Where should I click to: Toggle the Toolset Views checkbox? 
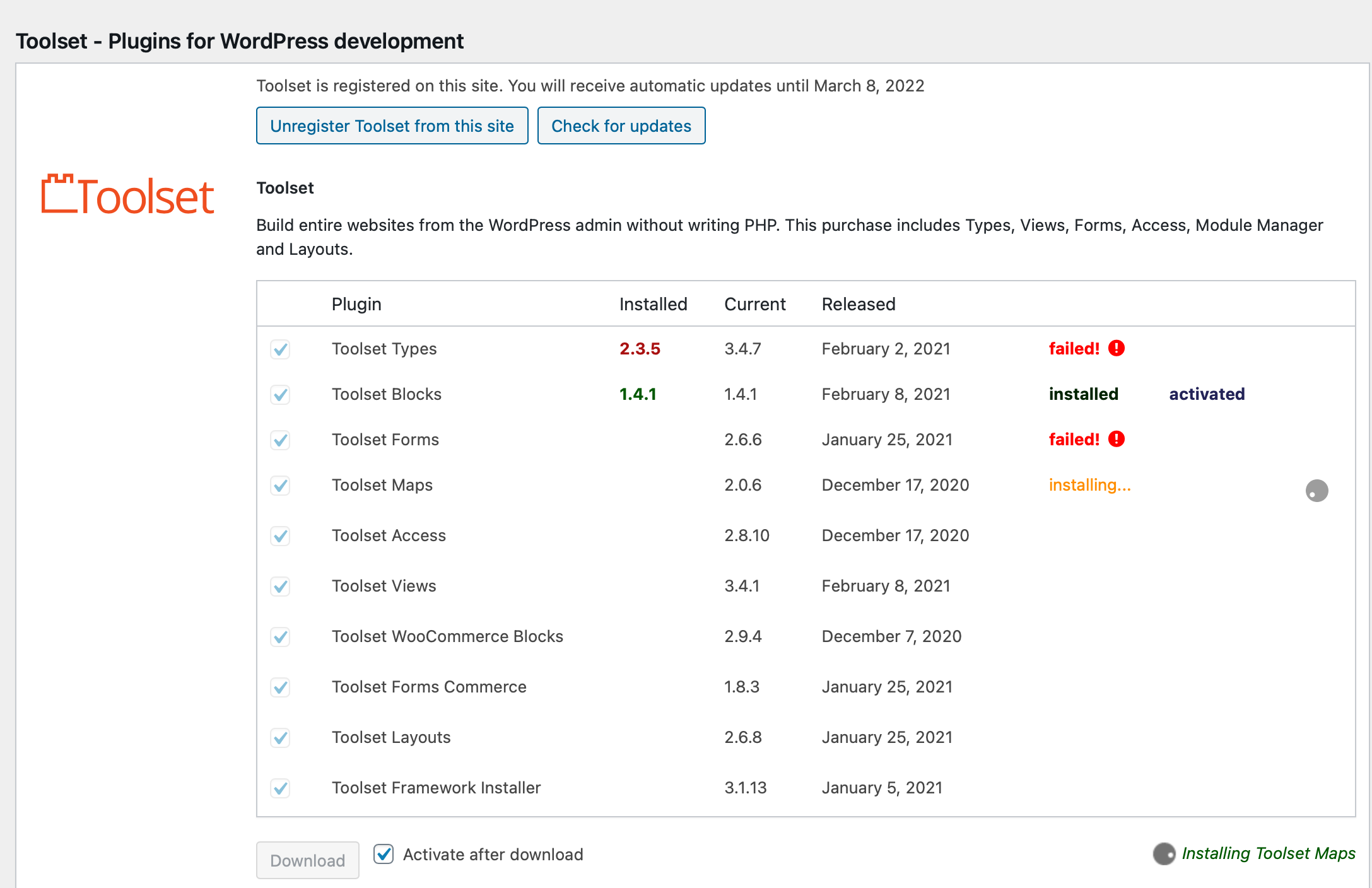coord(280,586)
